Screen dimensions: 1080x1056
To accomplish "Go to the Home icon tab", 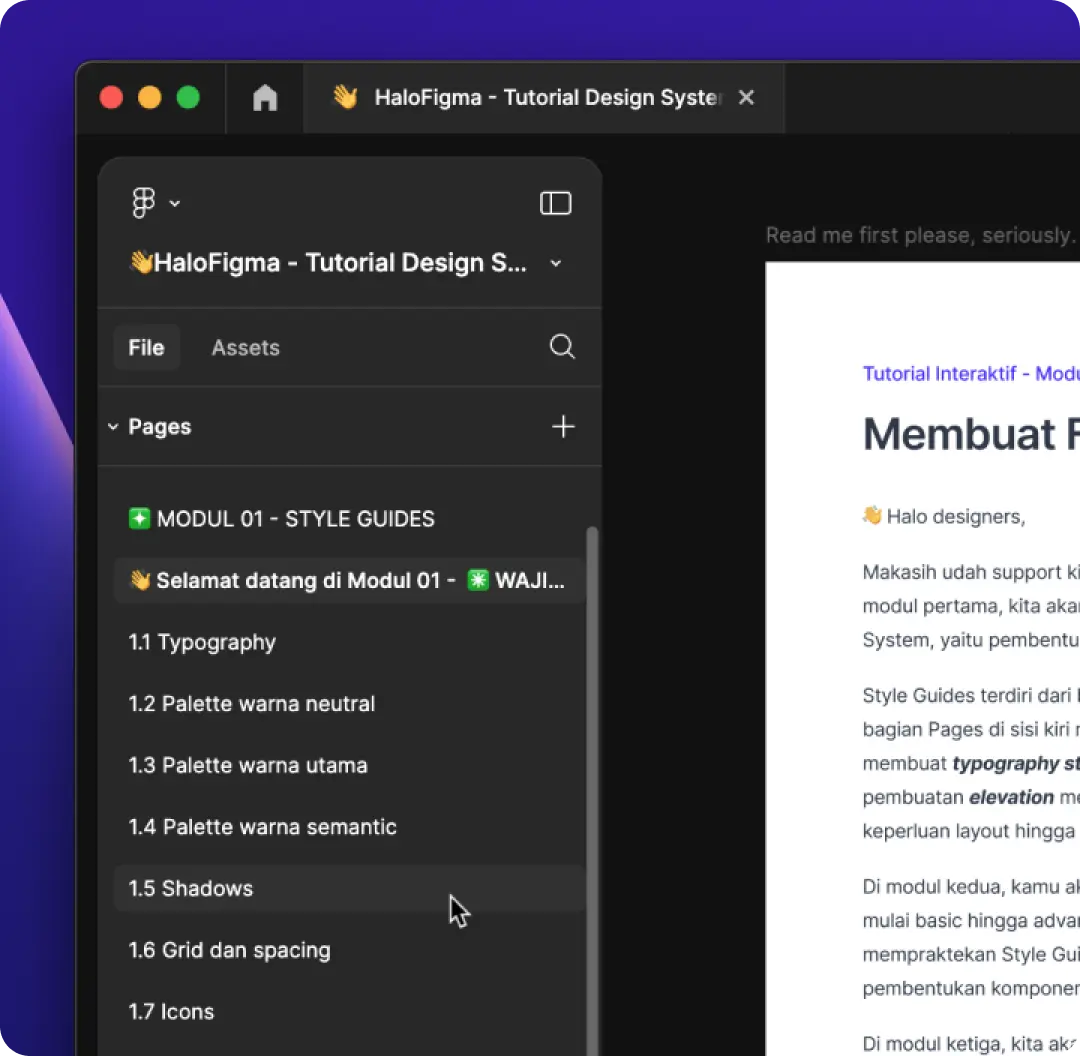I will [264, 98].
